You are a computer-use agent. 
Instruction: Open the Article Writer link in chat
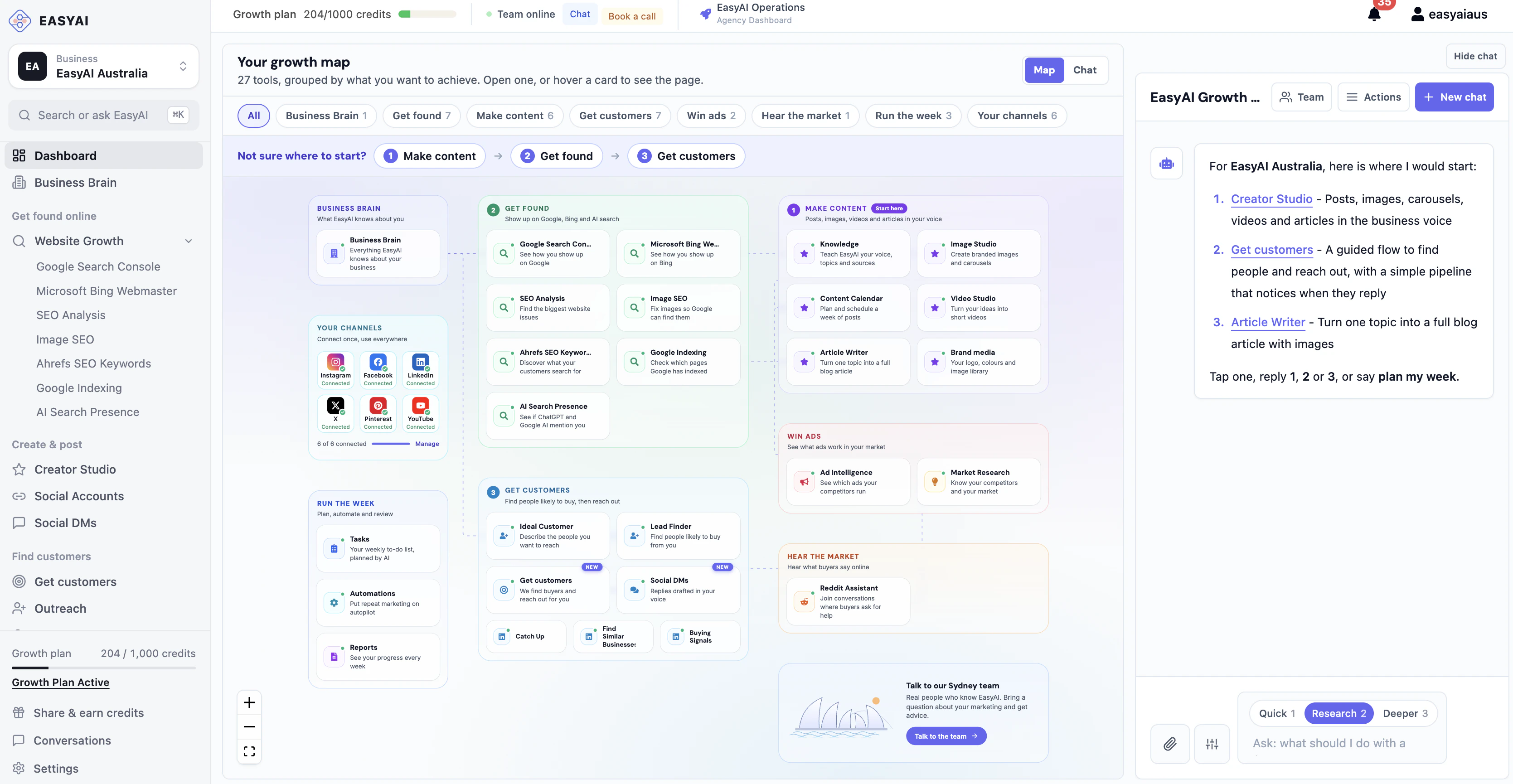click(1267, 322)
